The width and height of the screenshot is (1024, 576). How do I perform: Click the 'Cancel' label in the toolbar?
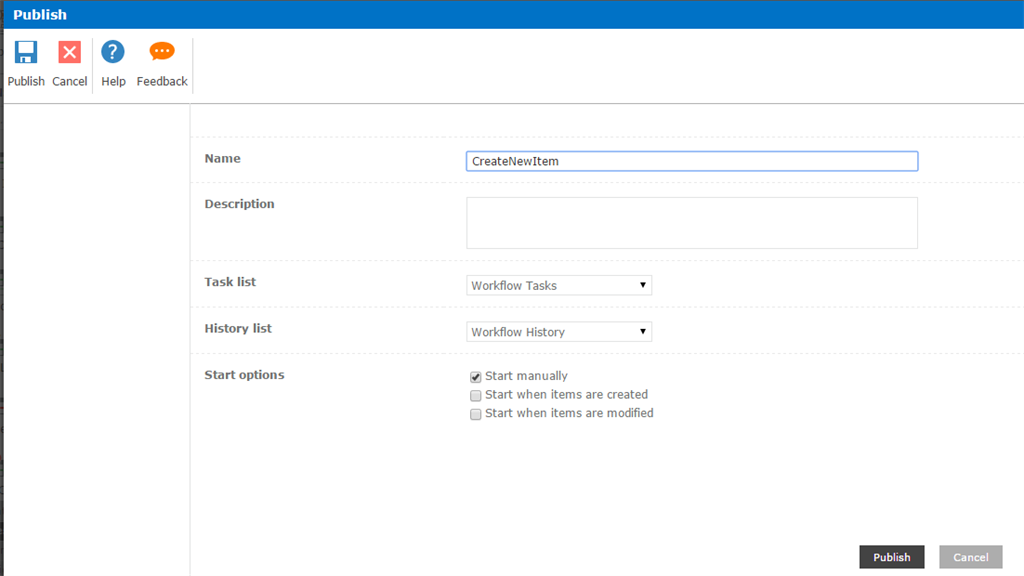(x=70, y=81)
